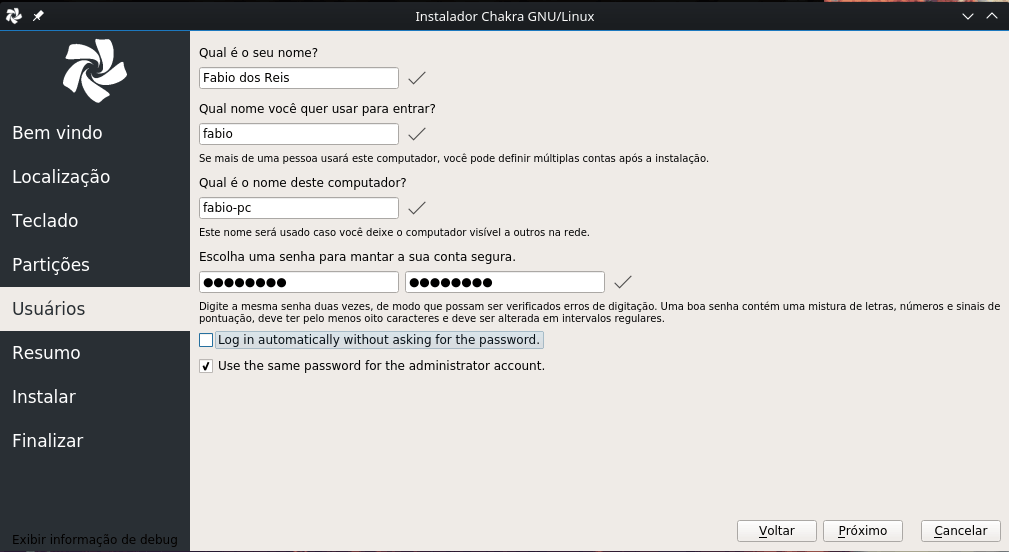Show debug info via Exibir informação de debug
The height and width of the screenshot is (552, 1009).
point(95,540)
